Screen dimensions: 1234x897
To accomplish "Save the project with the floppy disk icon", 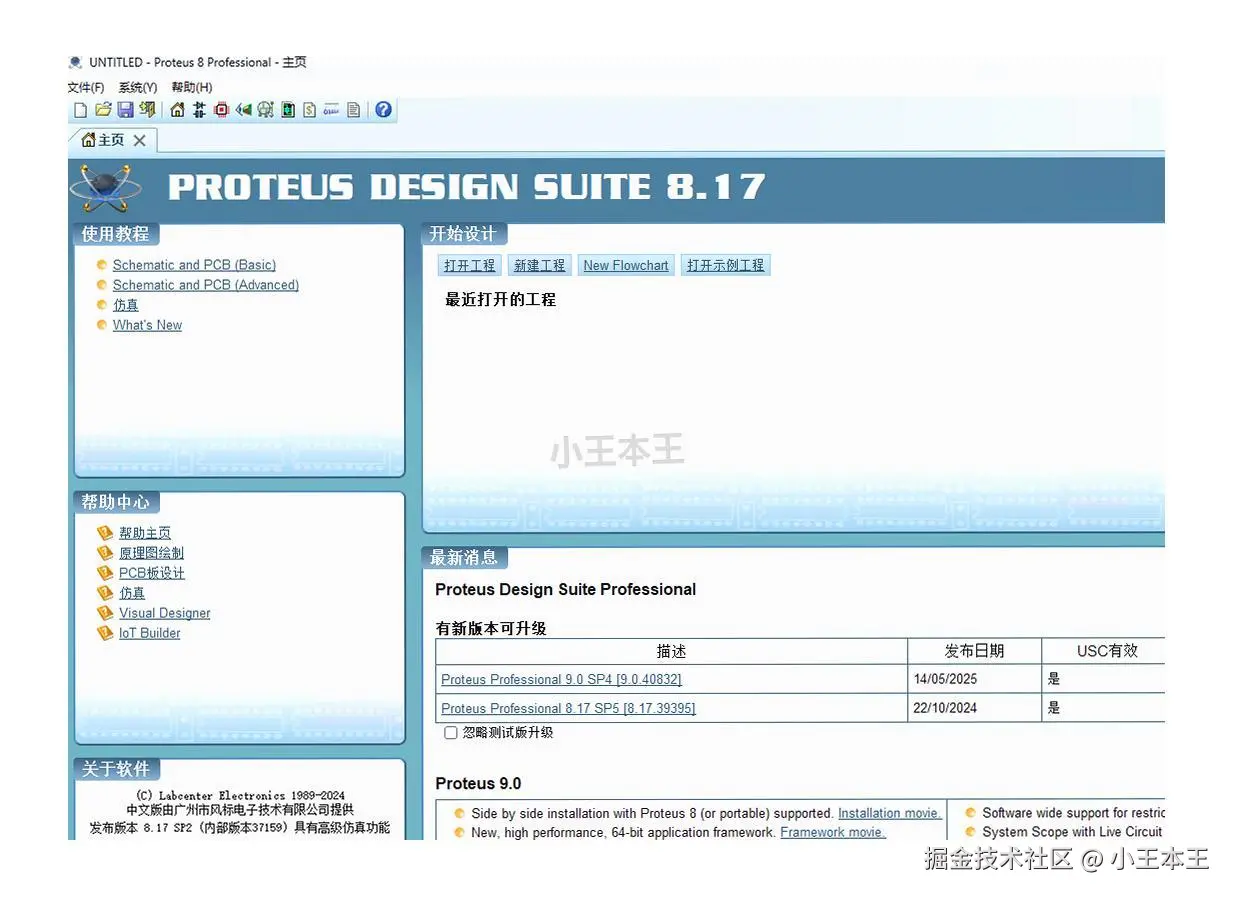I will (125, 110).
